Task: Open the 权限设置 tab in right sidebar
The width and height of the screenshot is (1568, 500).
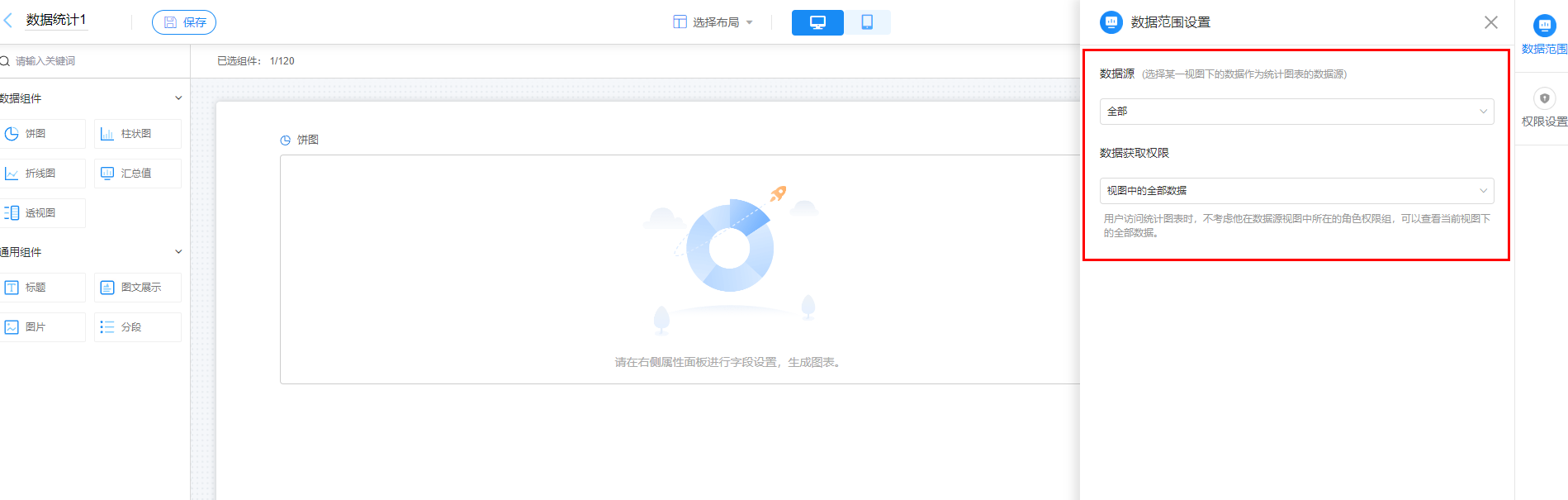Action: pos(1544,108)
